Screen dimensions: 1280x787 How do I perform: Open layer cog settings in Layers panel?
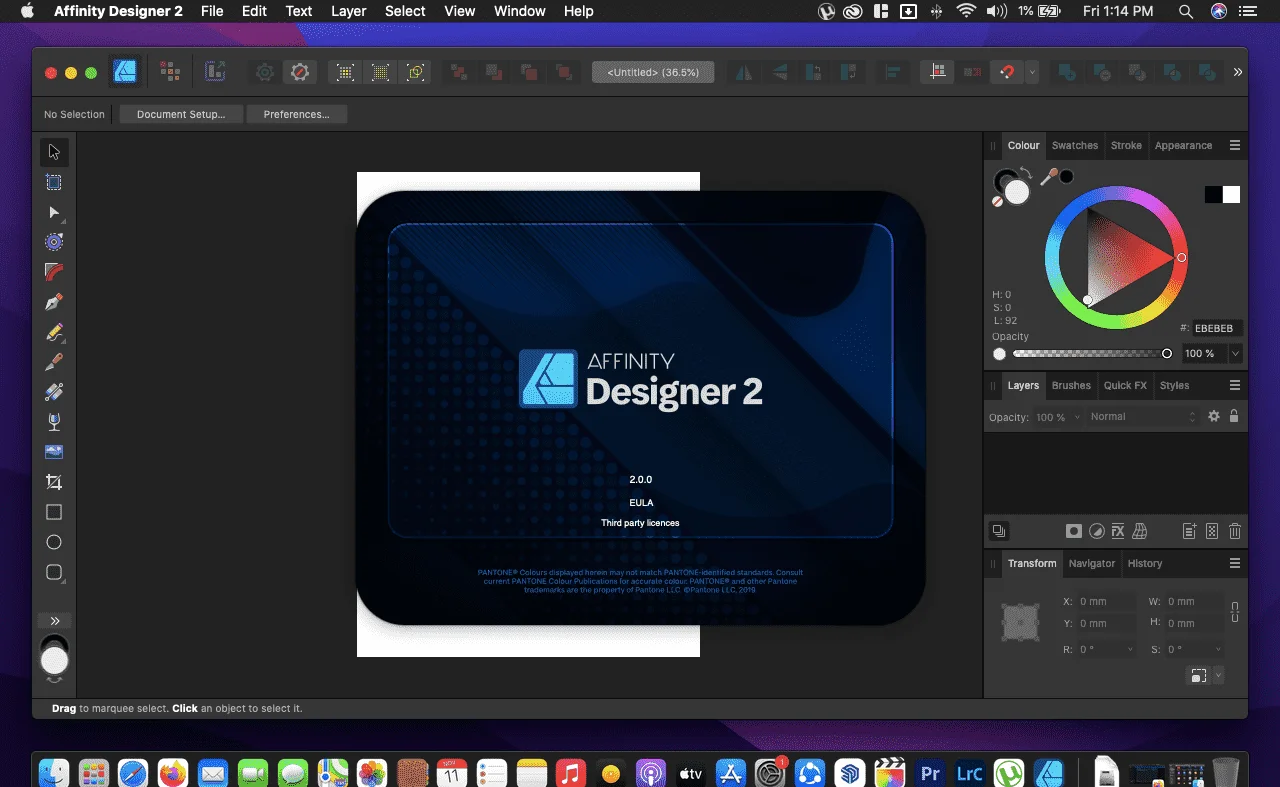click(x=1214, y=417)
